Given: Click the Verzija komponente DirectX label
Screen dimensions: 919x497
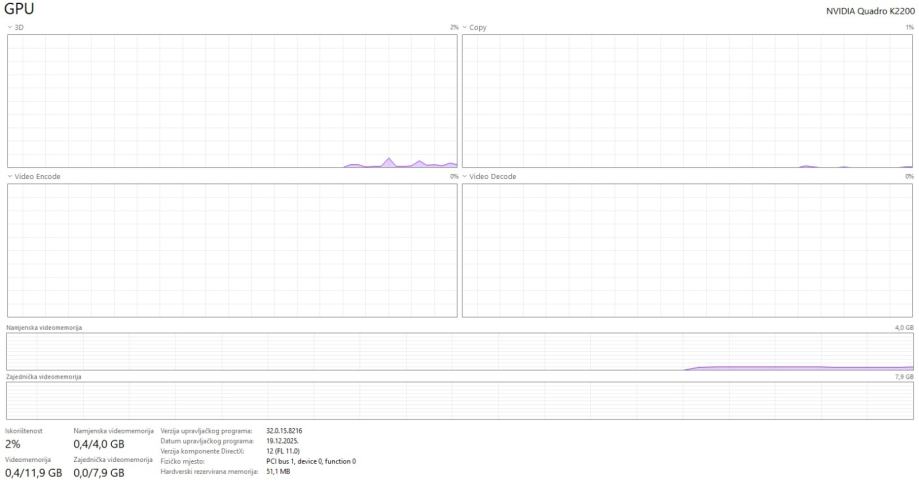Looking at the screenshot, I should point(202,451).
